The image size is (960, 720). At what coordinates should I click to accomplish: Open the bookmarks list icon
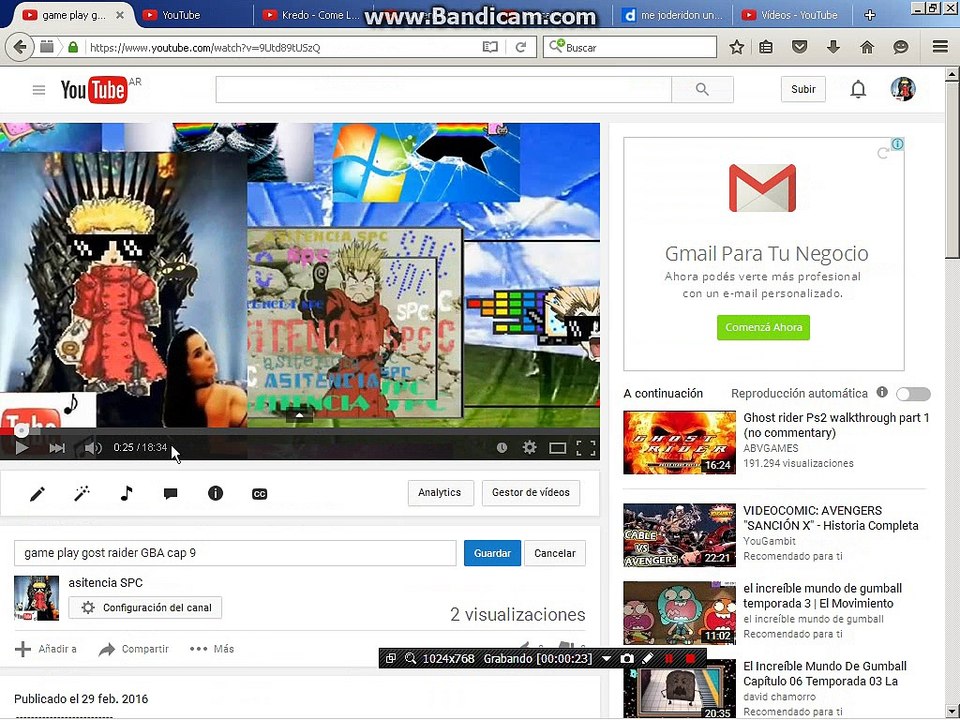click(766, 47)
